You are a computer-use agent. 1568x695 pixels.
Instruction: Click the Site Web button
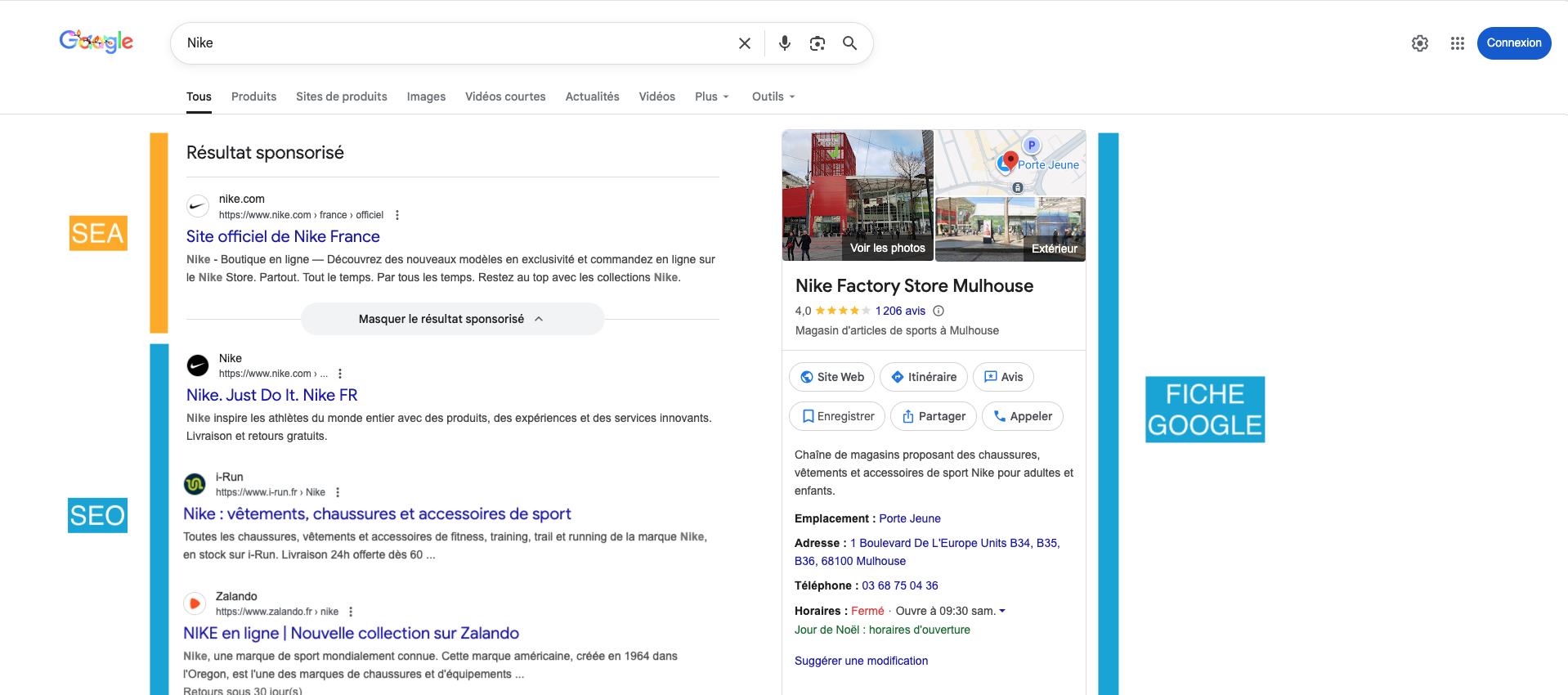tap(832, 377)
